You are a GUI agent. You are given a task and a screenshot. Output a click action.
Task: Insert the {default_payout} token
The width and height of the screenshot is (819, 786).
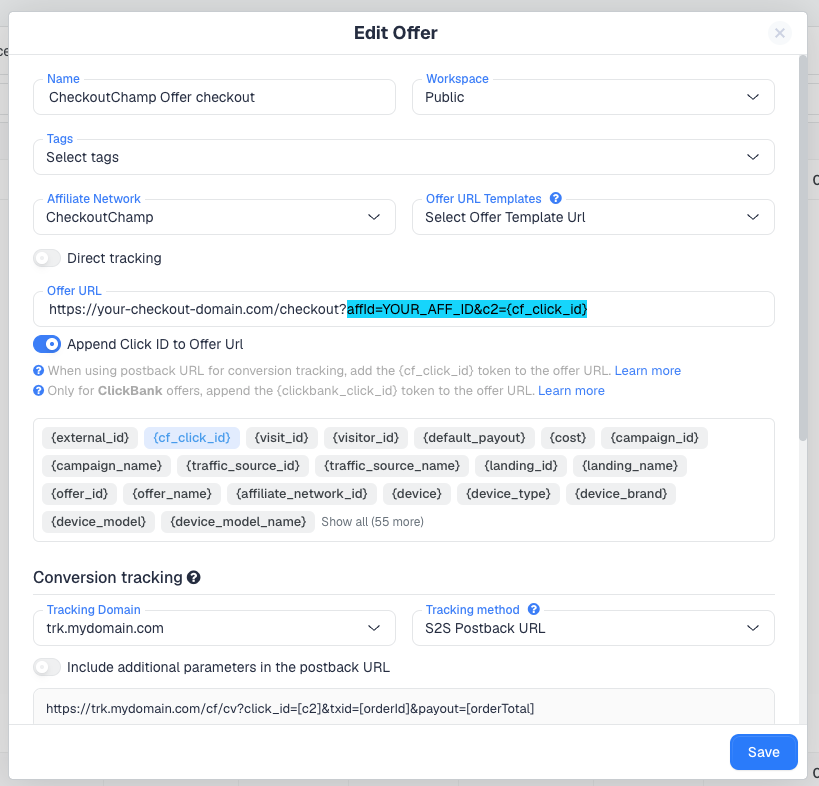(474, 438)
